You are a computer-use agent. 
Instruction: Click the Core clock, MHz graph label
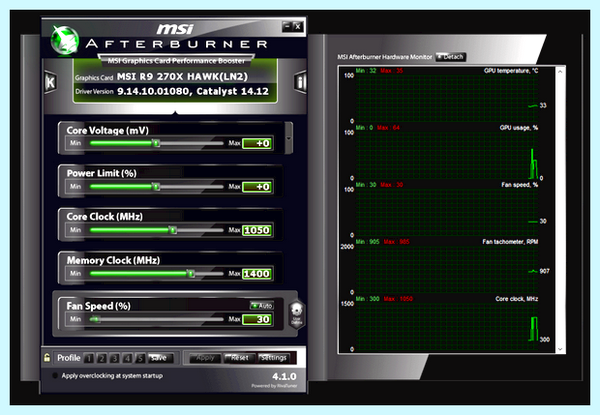pos(517,299)
